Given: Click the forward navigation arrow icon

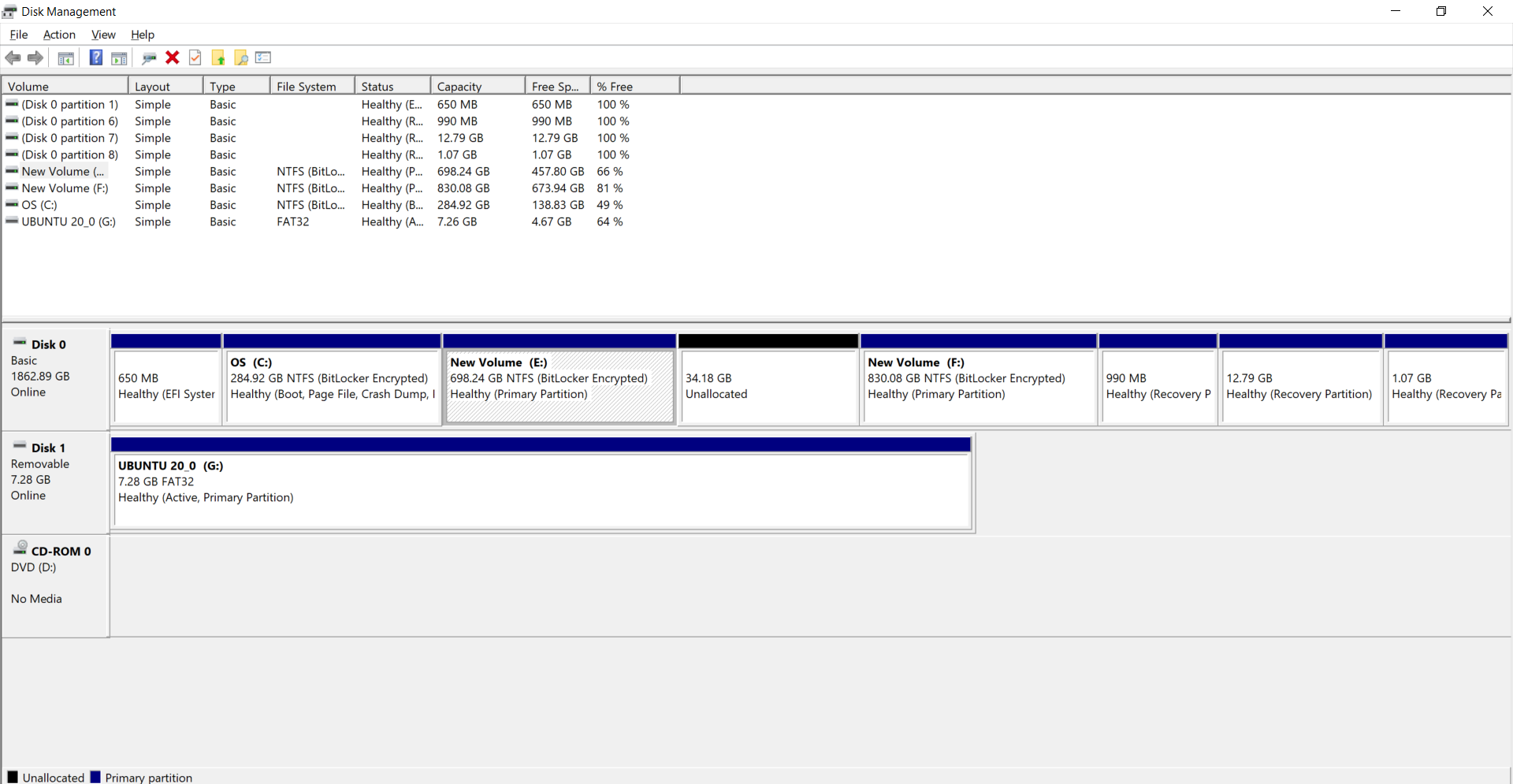Looking at the screenshot, I should [x=35, y=58].
